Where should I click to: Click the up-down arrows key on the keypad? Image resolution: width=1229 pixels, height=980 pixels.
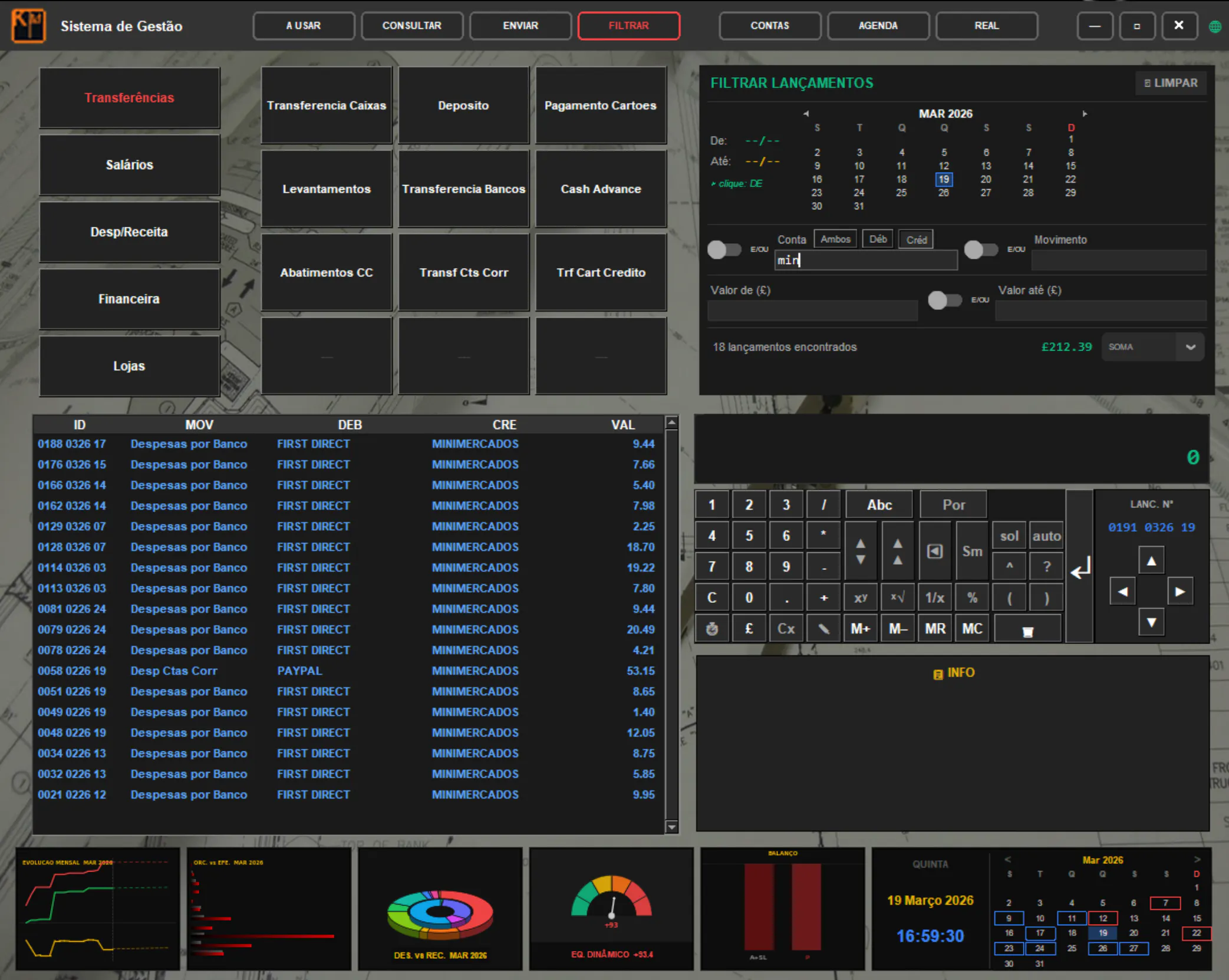click(861, 552)
